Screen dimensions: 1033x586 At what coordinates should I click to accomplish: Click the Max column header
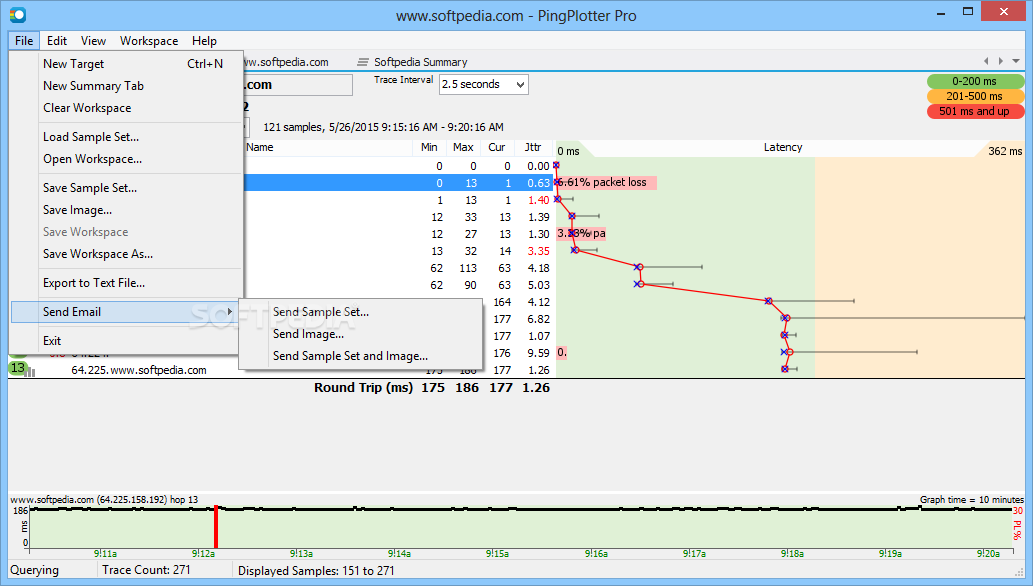[x=463, y=148]
